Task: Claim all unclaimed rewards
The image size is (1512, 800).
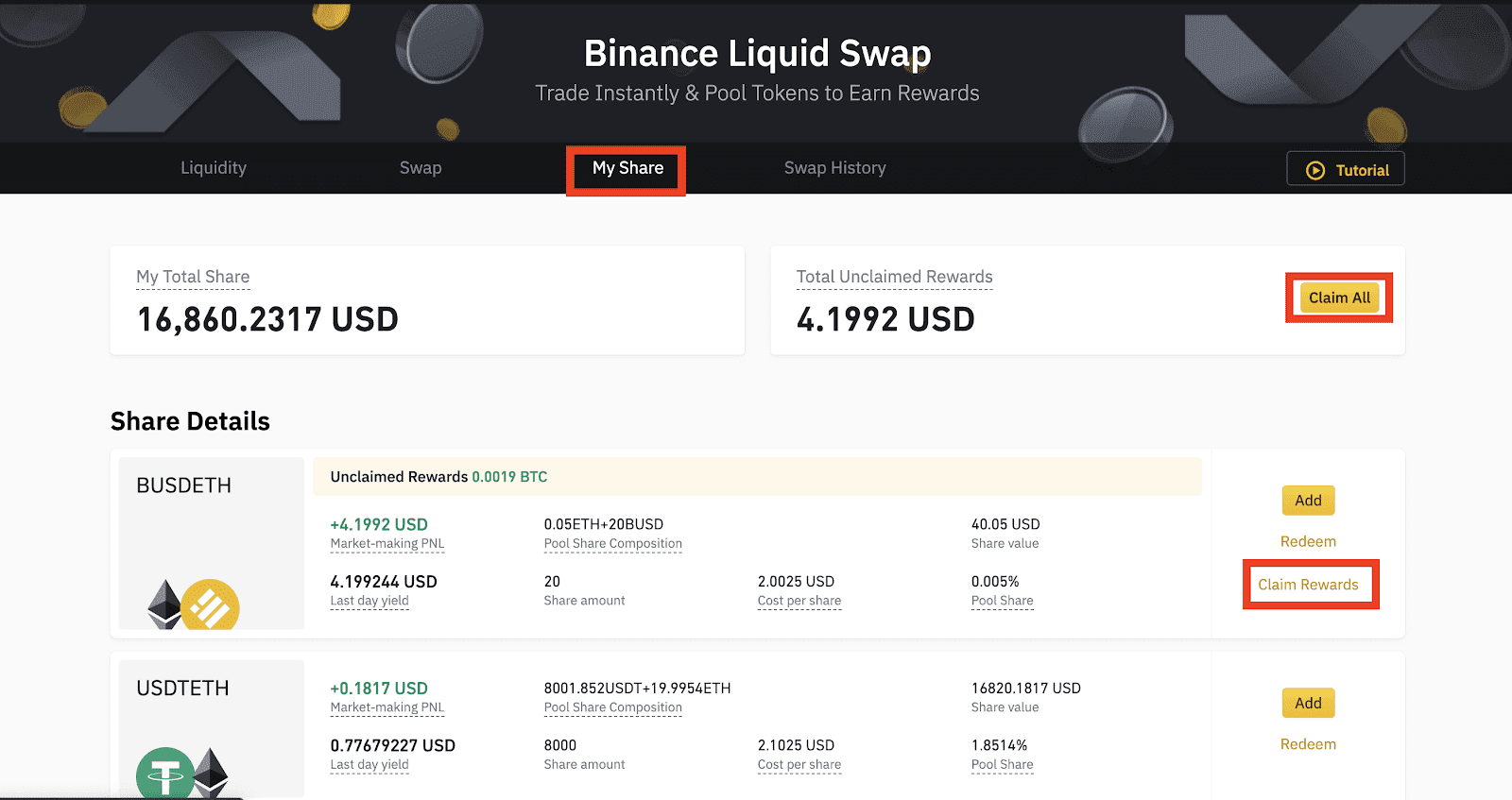Action: click(x=1339, y=298)
